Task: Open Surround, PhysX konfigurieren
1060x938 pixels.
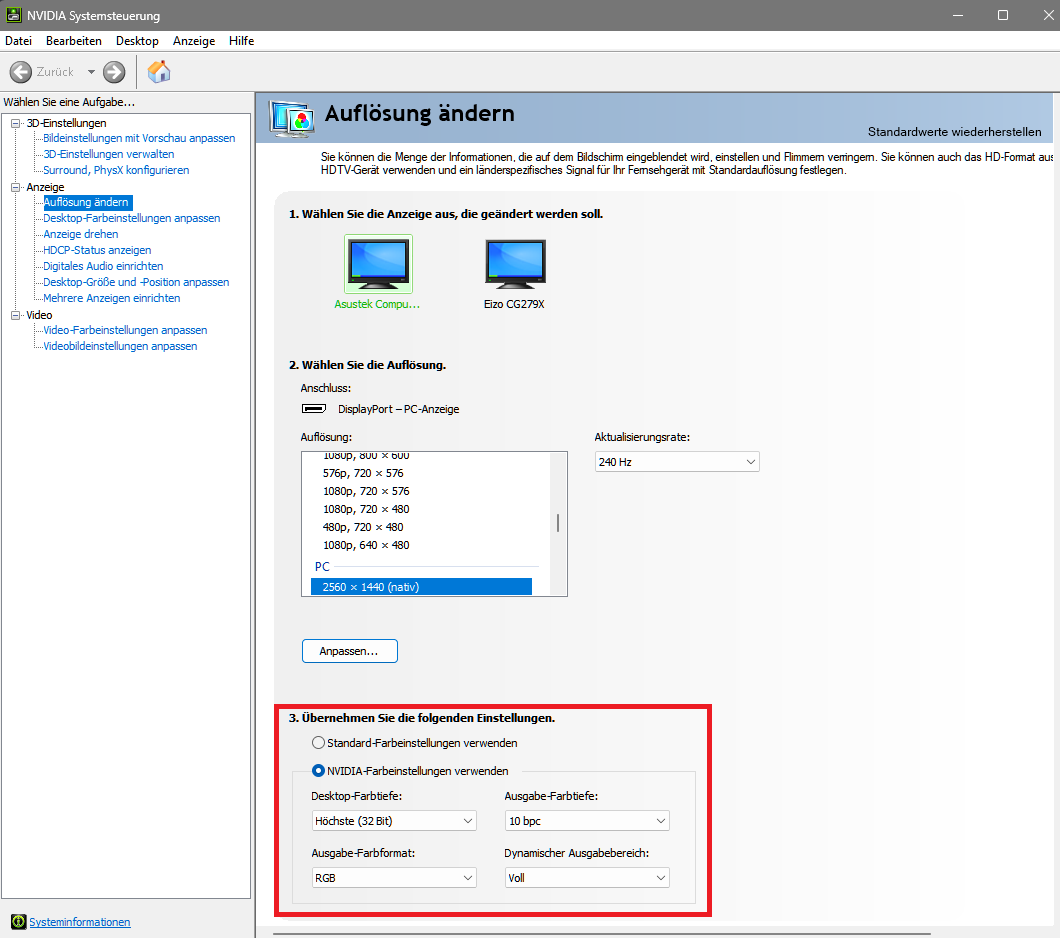Action: coord(116,170)
